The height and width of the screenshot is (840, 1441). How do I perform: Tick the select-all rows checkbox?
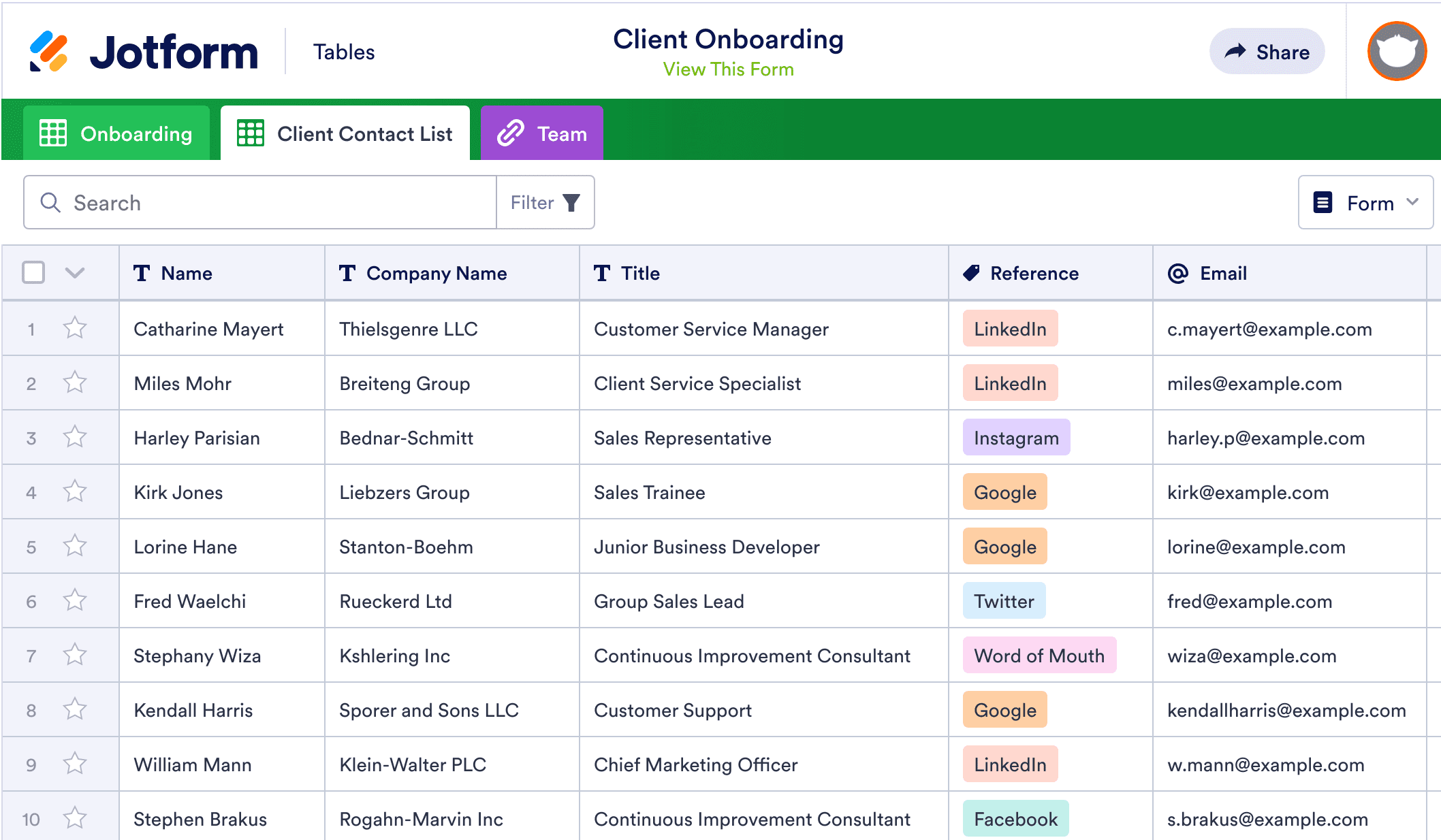click(33, 273)
